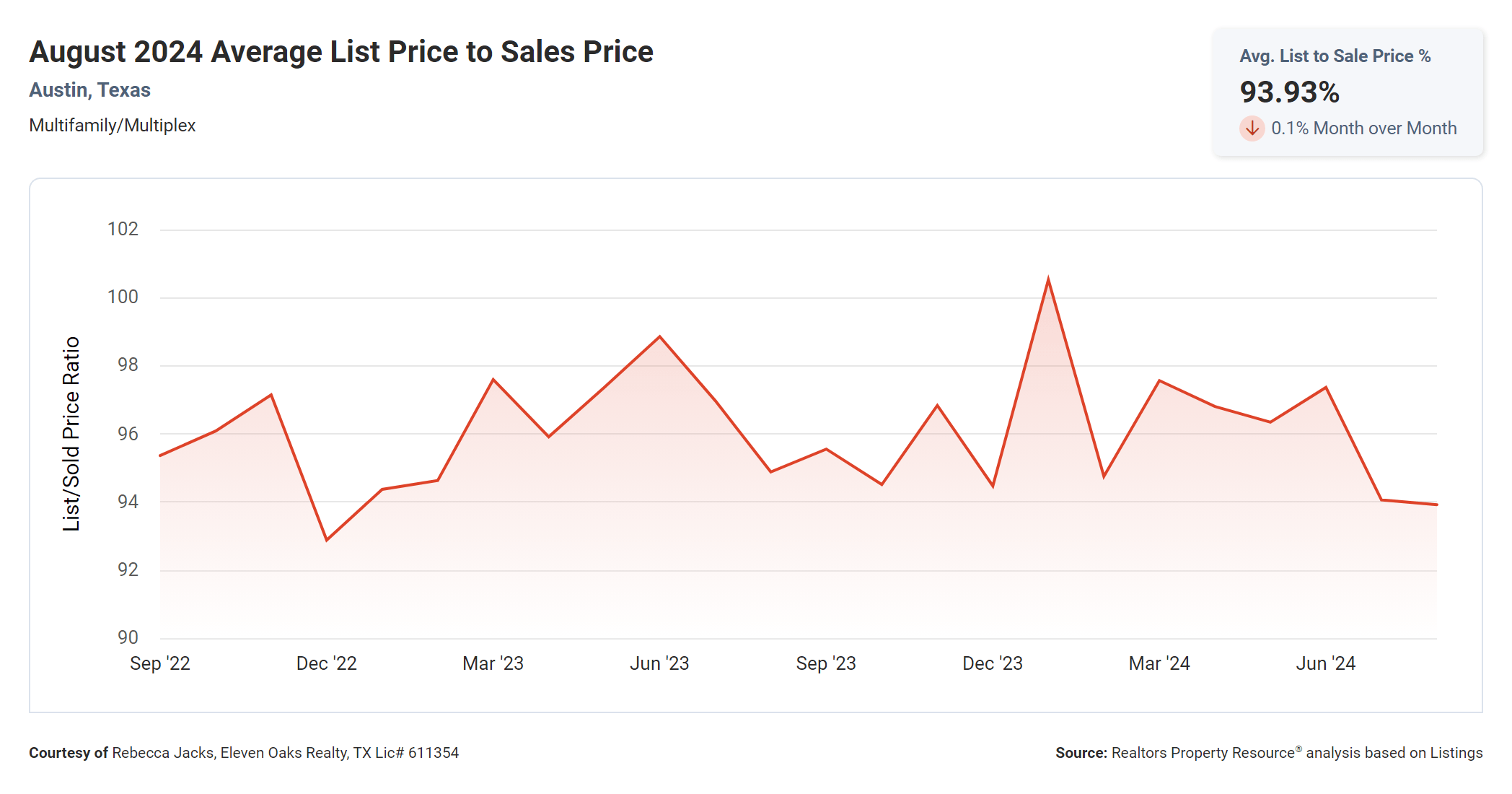Viewport: 1512px width, 794px height.
Task: Click the Avg. List to Sale Price % label
Action: (x=1335, y=56)
